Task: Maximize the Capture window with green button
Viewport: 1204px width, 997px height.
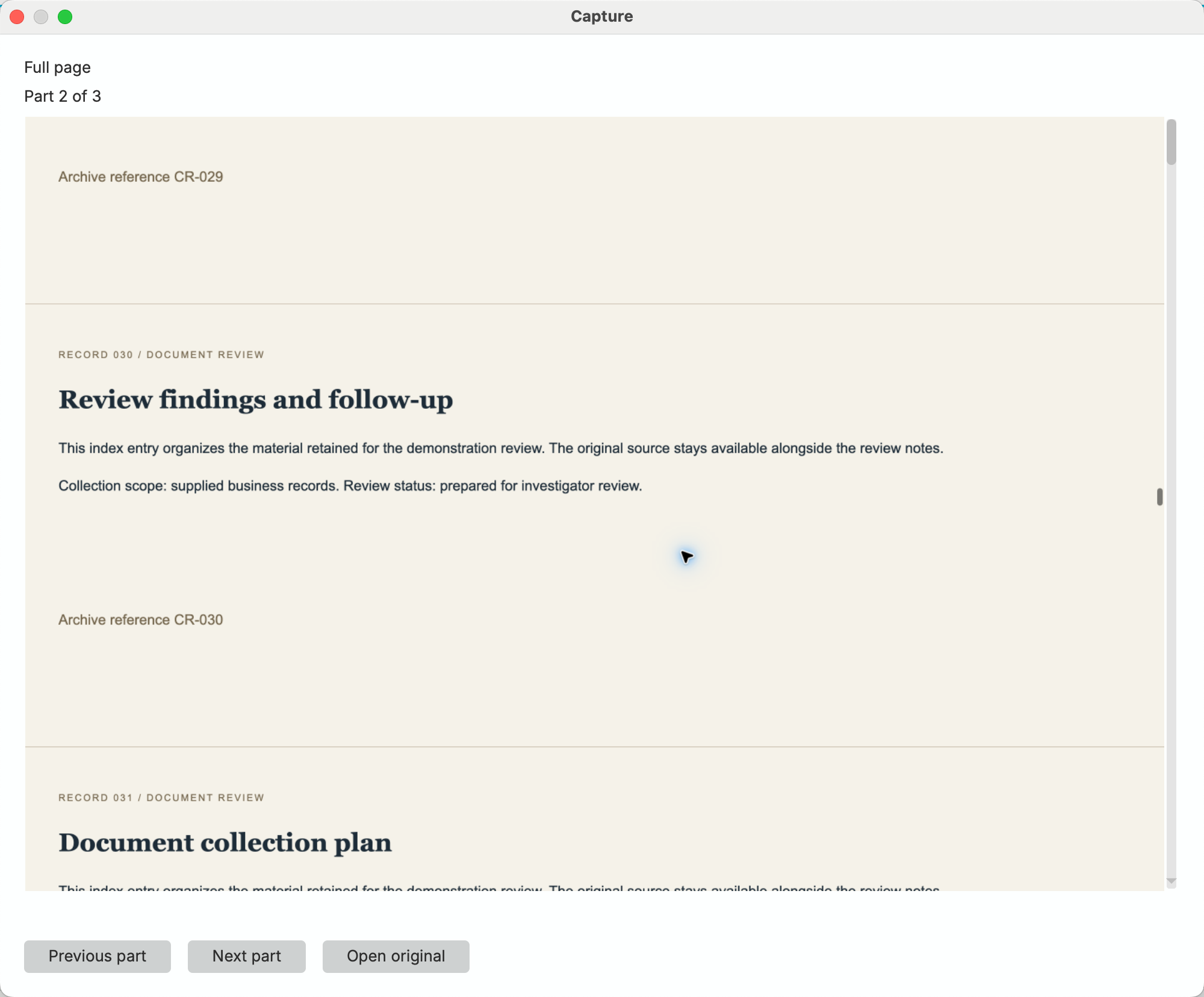Action: [65, 17]
